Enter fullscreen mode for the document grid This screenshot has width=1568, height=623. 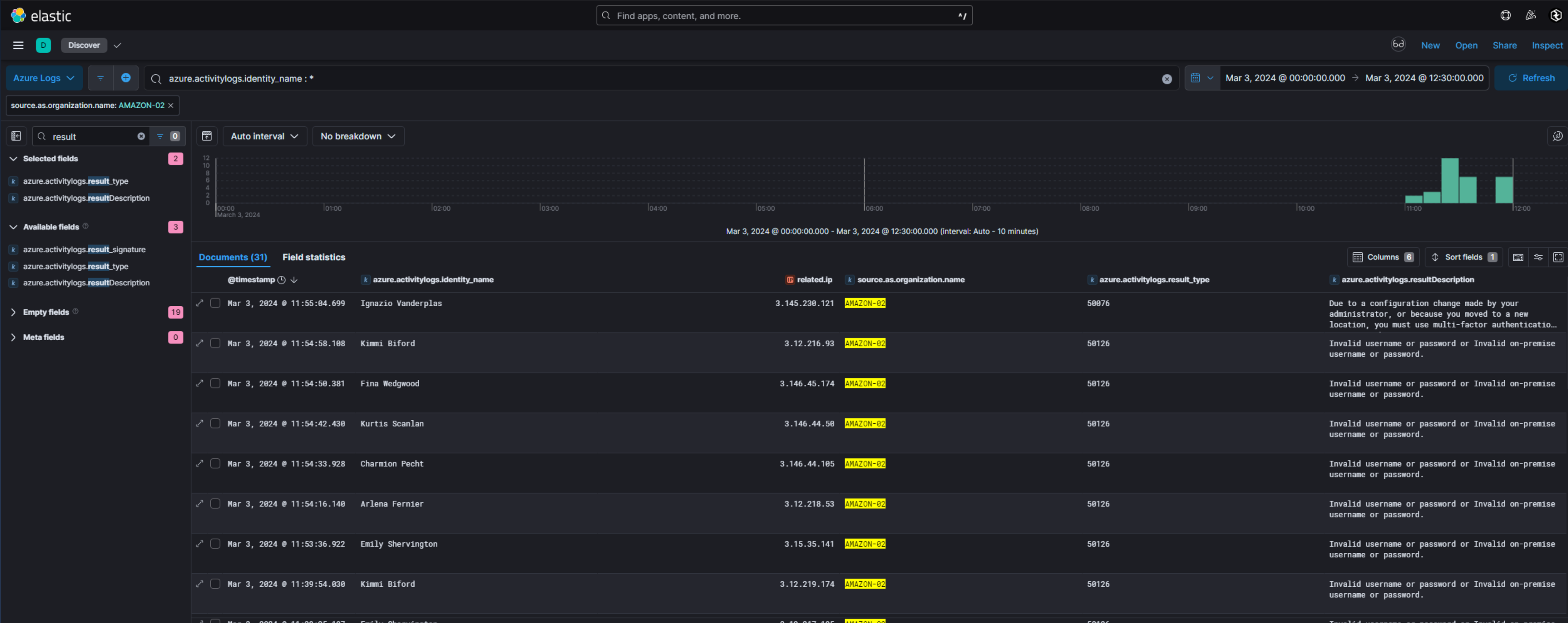tap(1558, 257)
